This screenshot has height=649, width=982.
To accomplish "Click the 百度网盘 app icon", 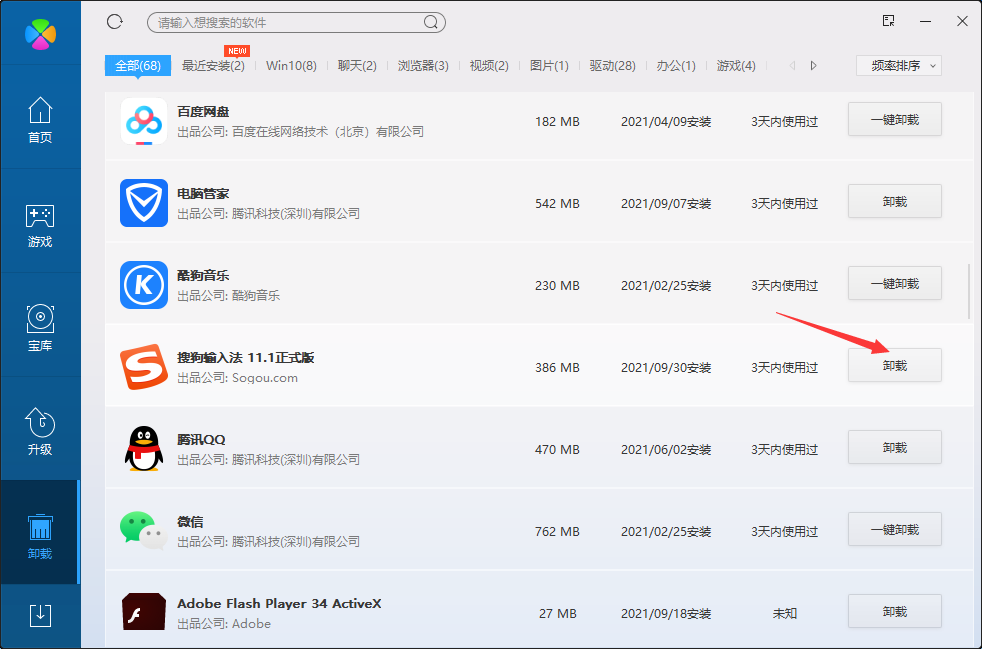I will pos(144,121).
